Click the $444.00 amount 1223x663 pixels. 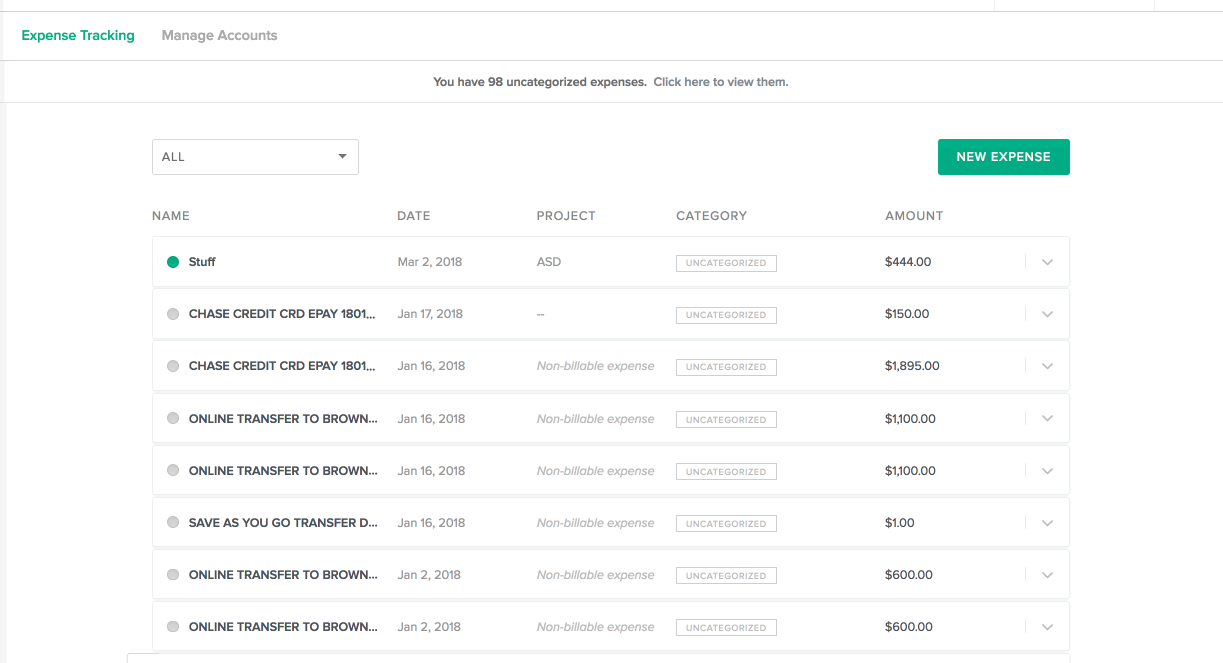click(908, 262)
